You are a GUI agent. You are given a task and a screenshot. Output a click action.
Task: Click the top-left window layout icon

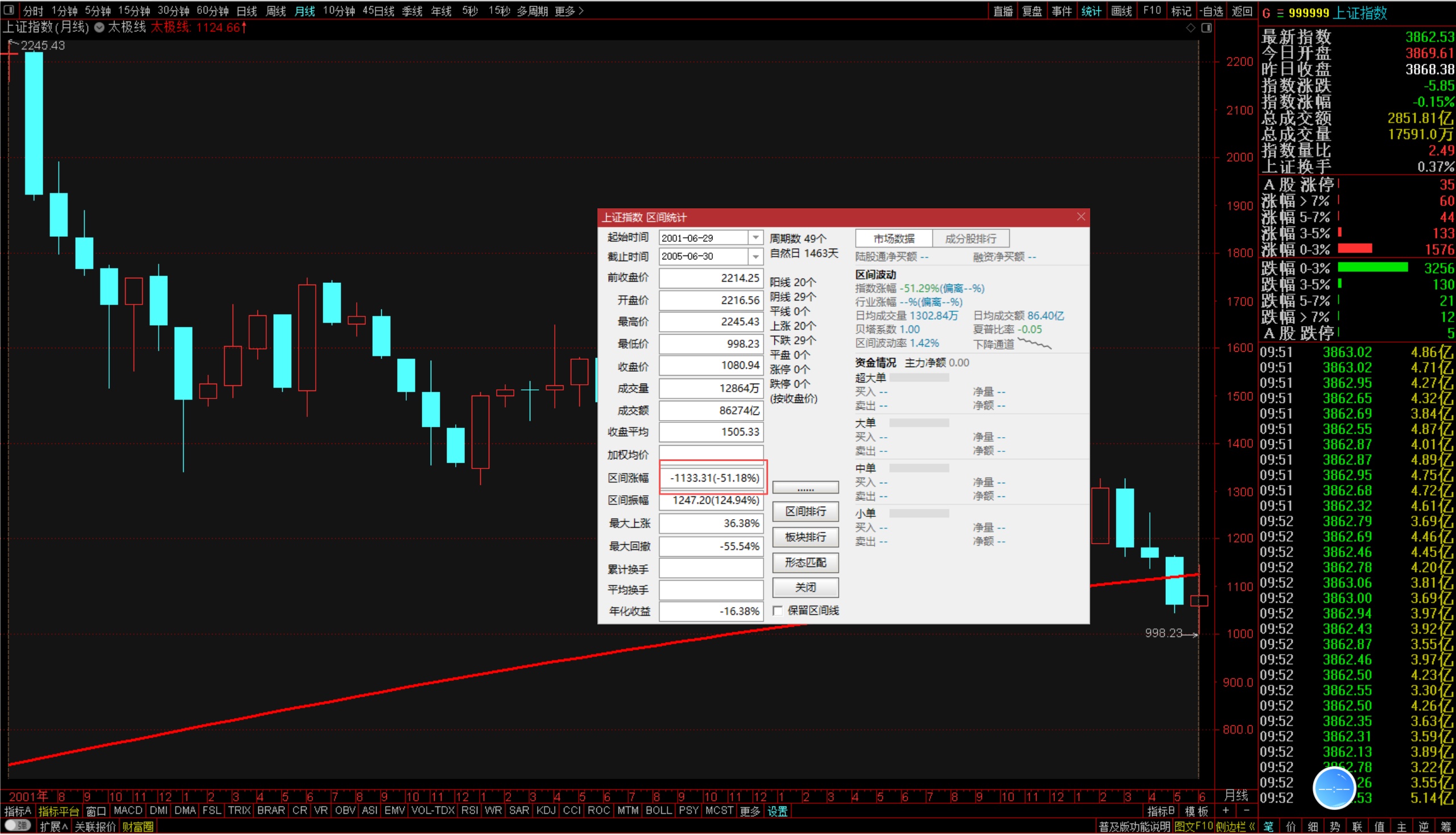(9, 10)
